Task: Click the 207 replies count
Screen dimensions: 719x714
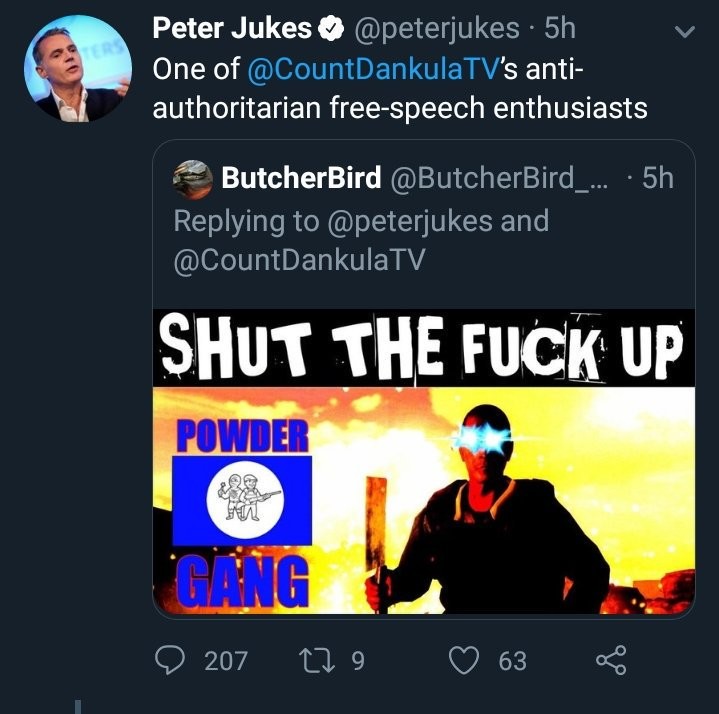Action: coord(225,661)
